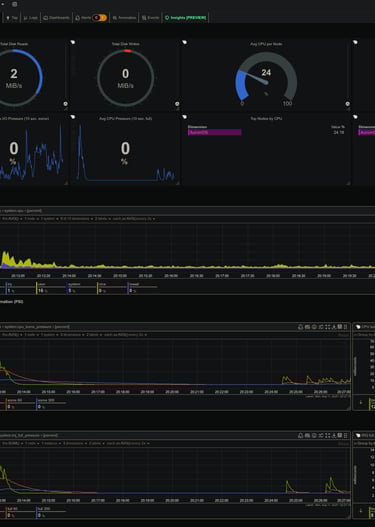The width and height of the screenshot is (375, 527).
Task: Open the 2 labels dropdown in cpu_some_pressure chart
Action: click(x=94, y=335)
